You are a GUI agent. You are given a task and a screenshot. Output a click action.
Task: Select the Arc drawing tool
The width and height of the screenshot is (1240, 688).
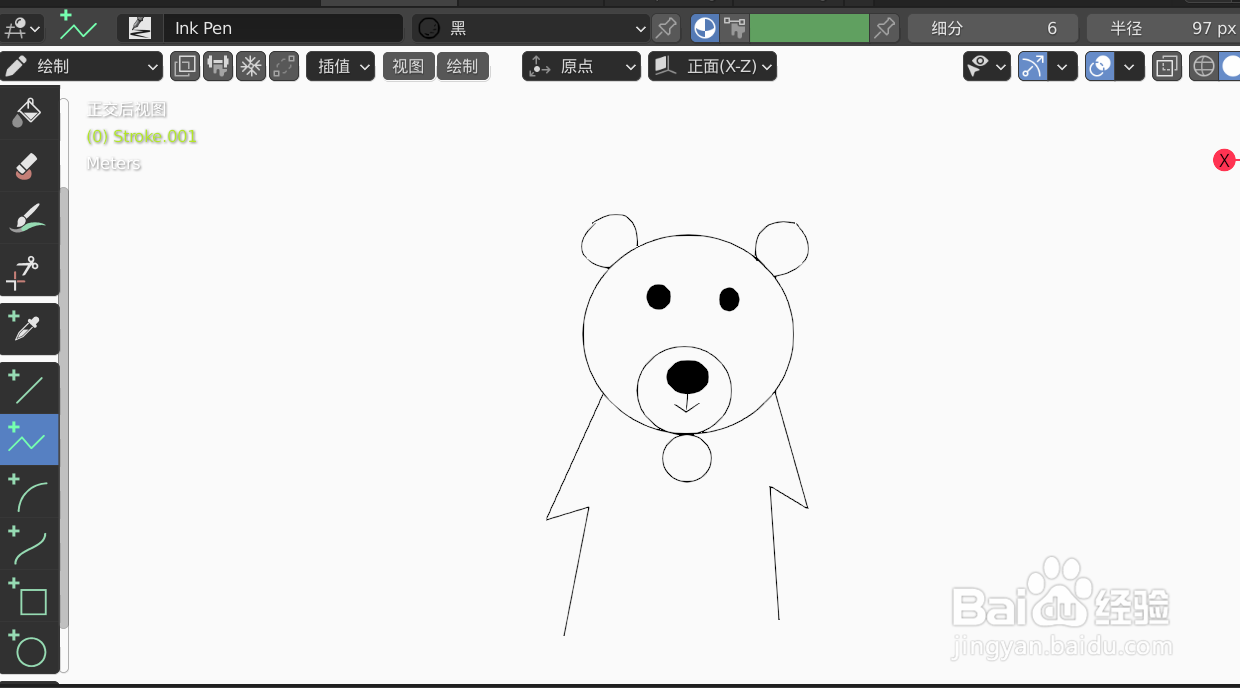tap(28, 491)
